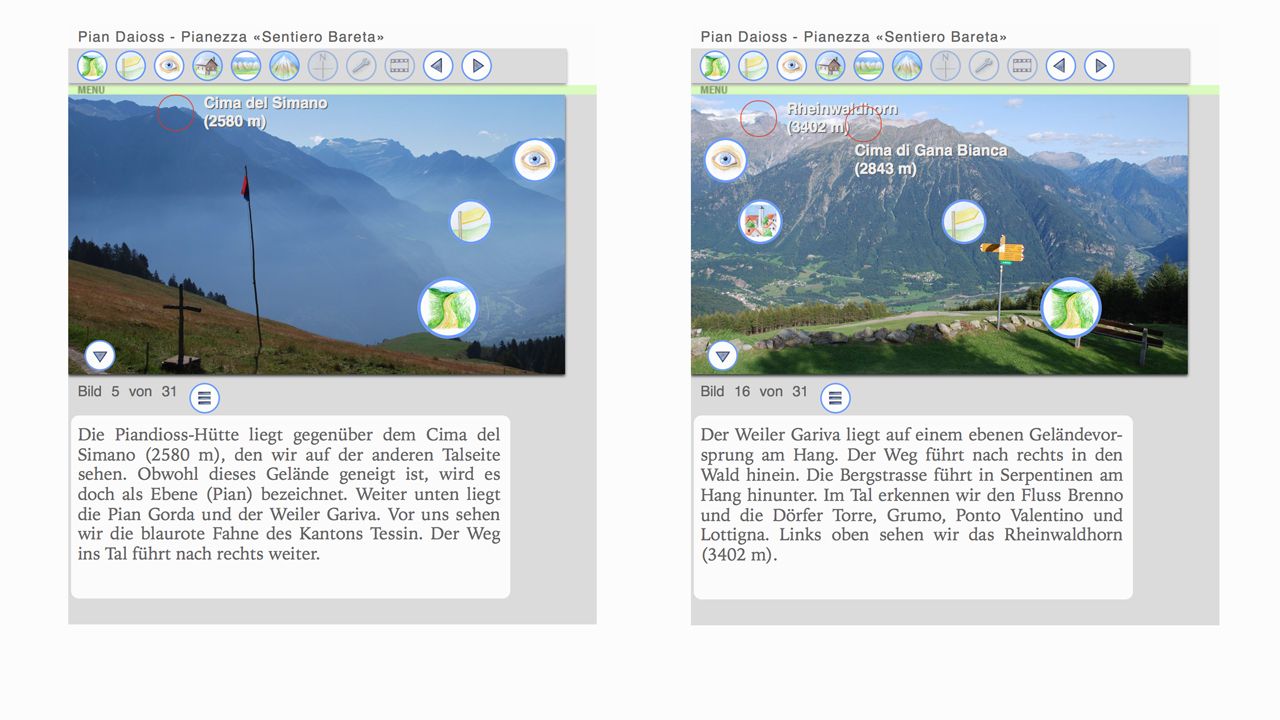
Task: Select the wrench settings icon in left toolbar
Action: click(x=361, y=66)
